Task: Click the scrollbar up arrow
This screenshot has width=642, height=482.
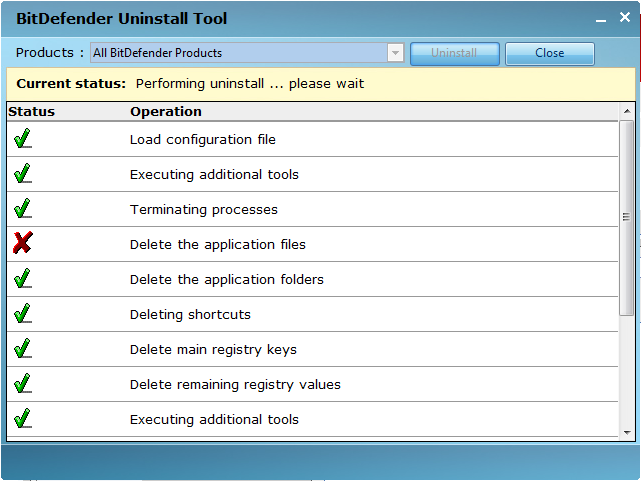Action: [627, 111]
